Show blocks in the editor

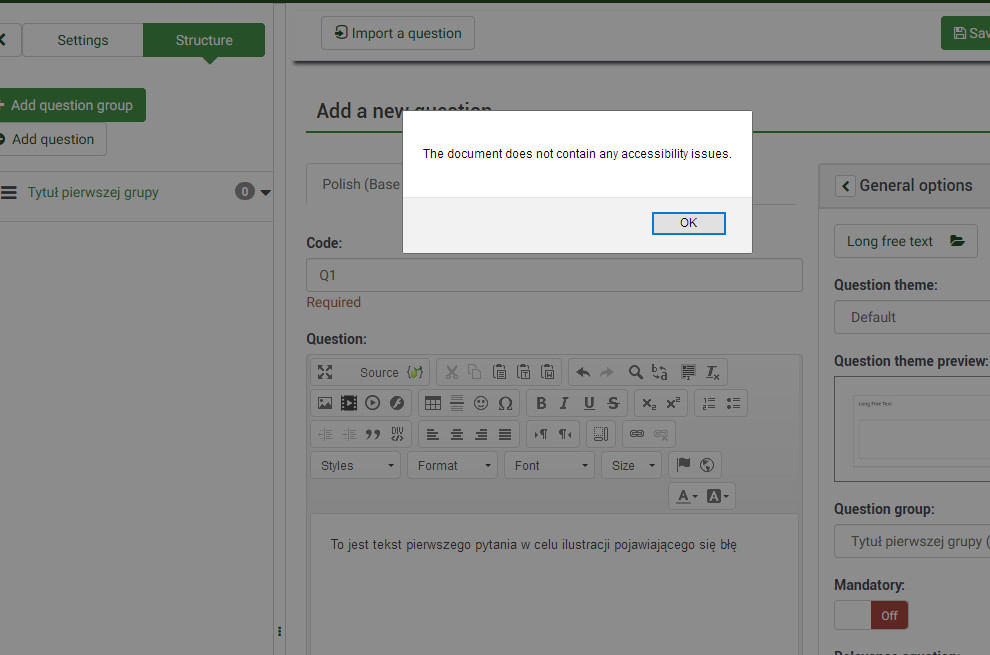(x=600, y=434)
